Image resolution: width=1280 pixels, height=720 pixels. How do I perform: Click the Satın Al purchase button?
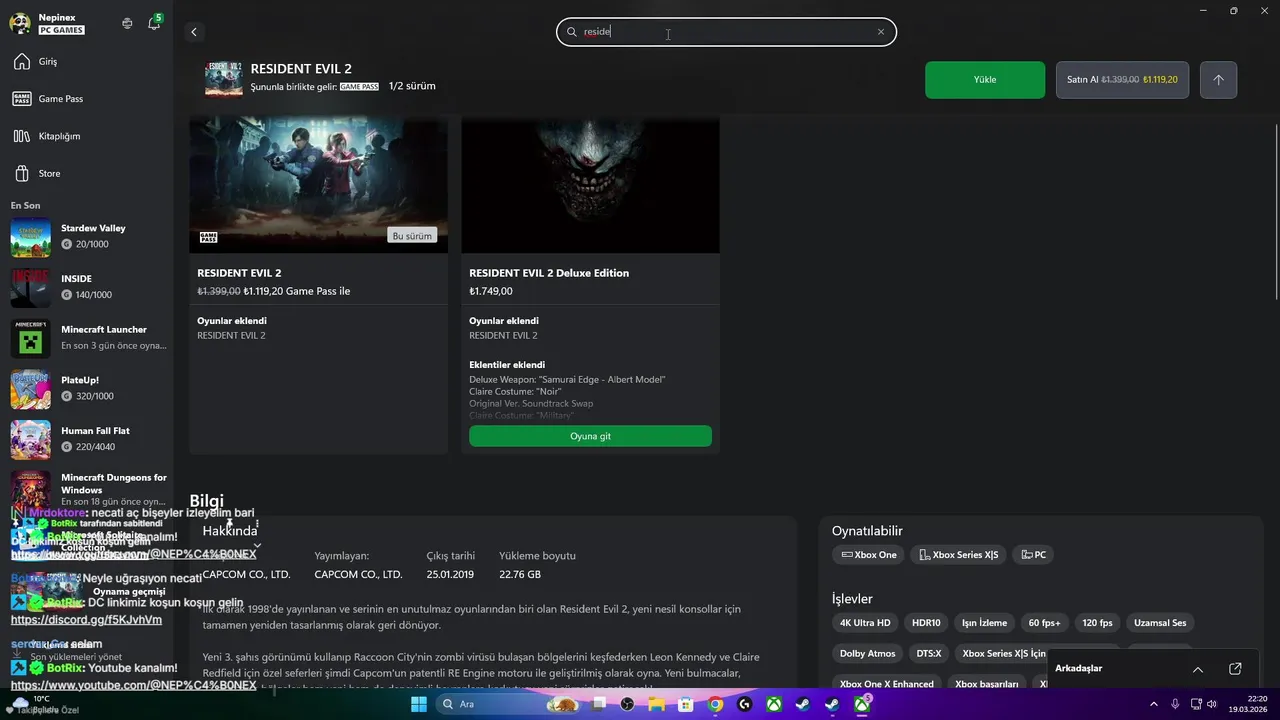[1122, 80]
